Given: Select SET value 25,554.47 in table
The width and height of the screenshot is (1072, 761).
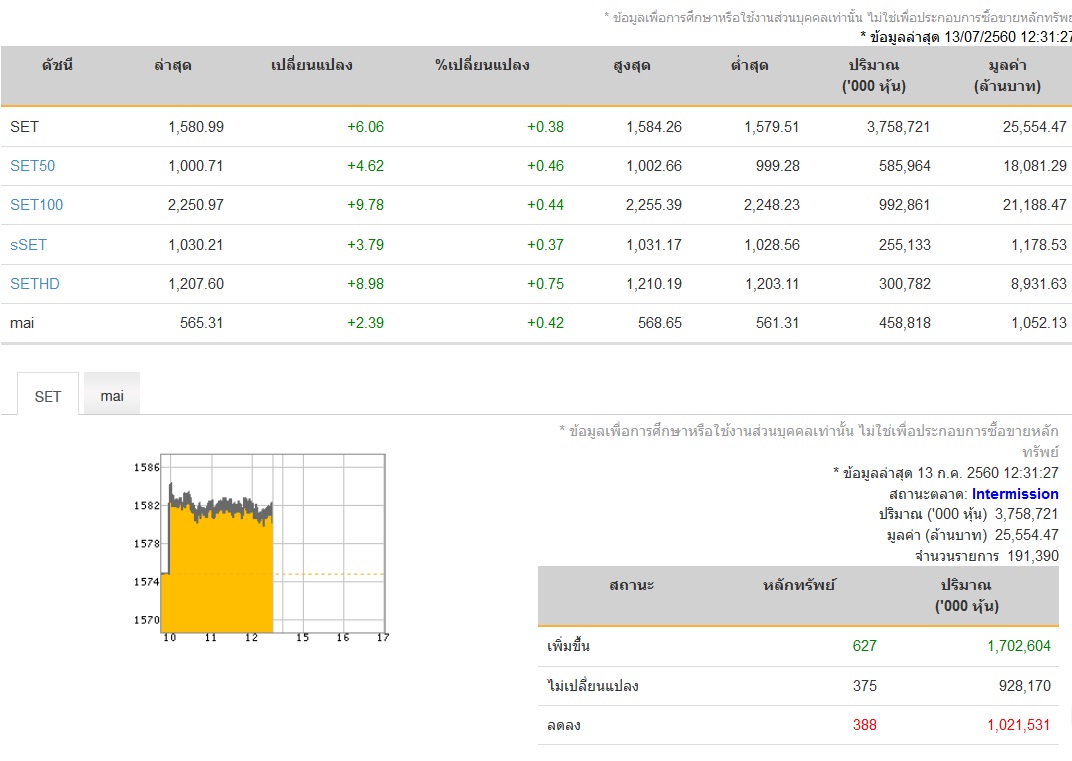Looking at the screenshot, I should pyautogui.click(x=1034, y=126).
